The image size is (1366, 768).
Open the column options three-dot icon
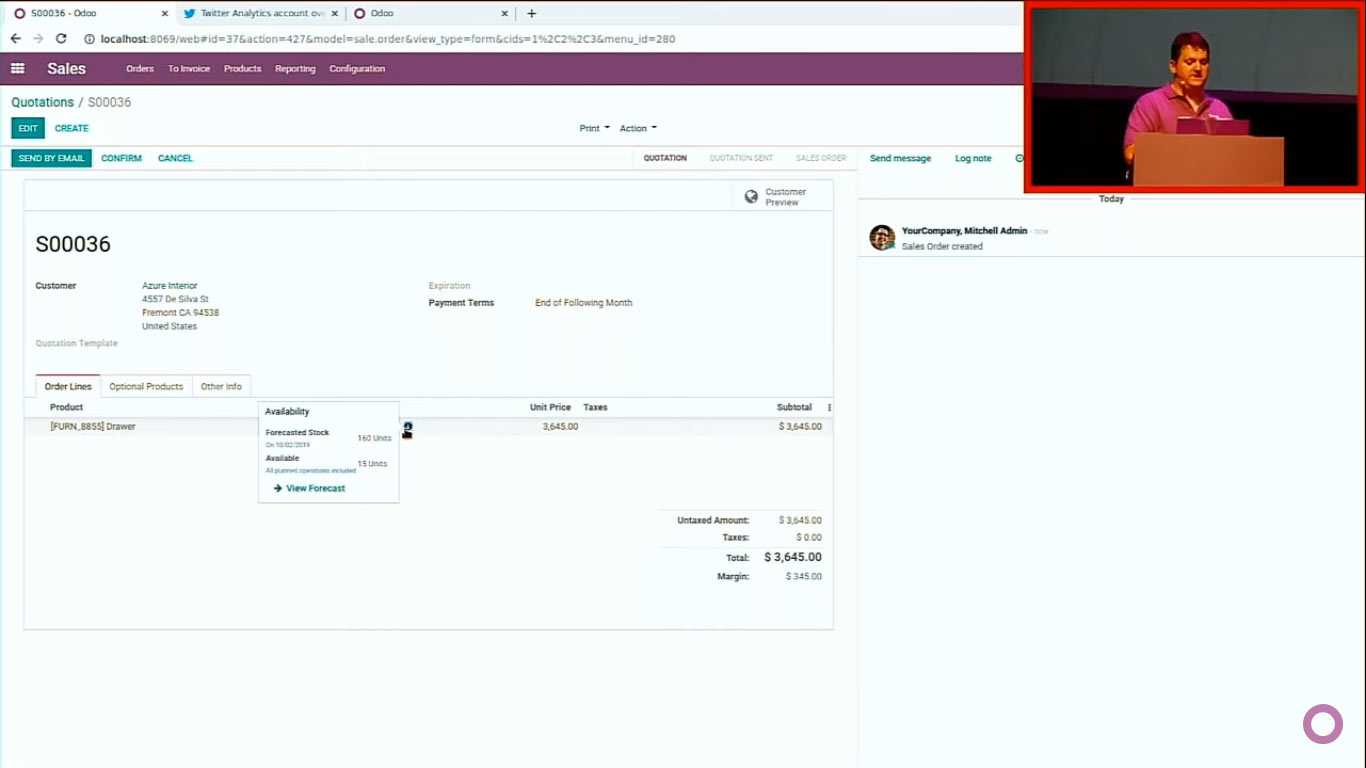pyautogui.click(x=829, y=407)
